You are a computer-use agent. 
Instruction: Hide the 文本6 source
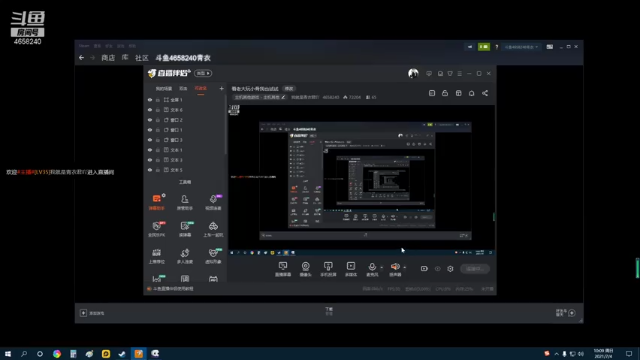click(x=150, y=110)
